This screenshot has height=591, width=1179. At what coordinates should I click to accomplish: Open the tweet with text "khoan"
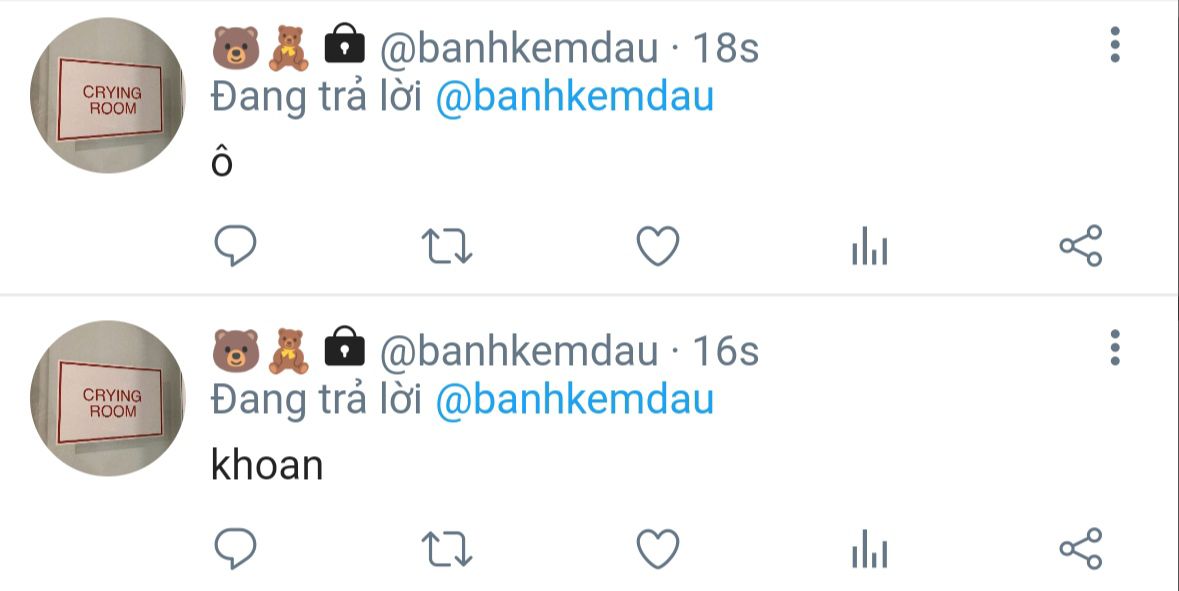(267, 465)
